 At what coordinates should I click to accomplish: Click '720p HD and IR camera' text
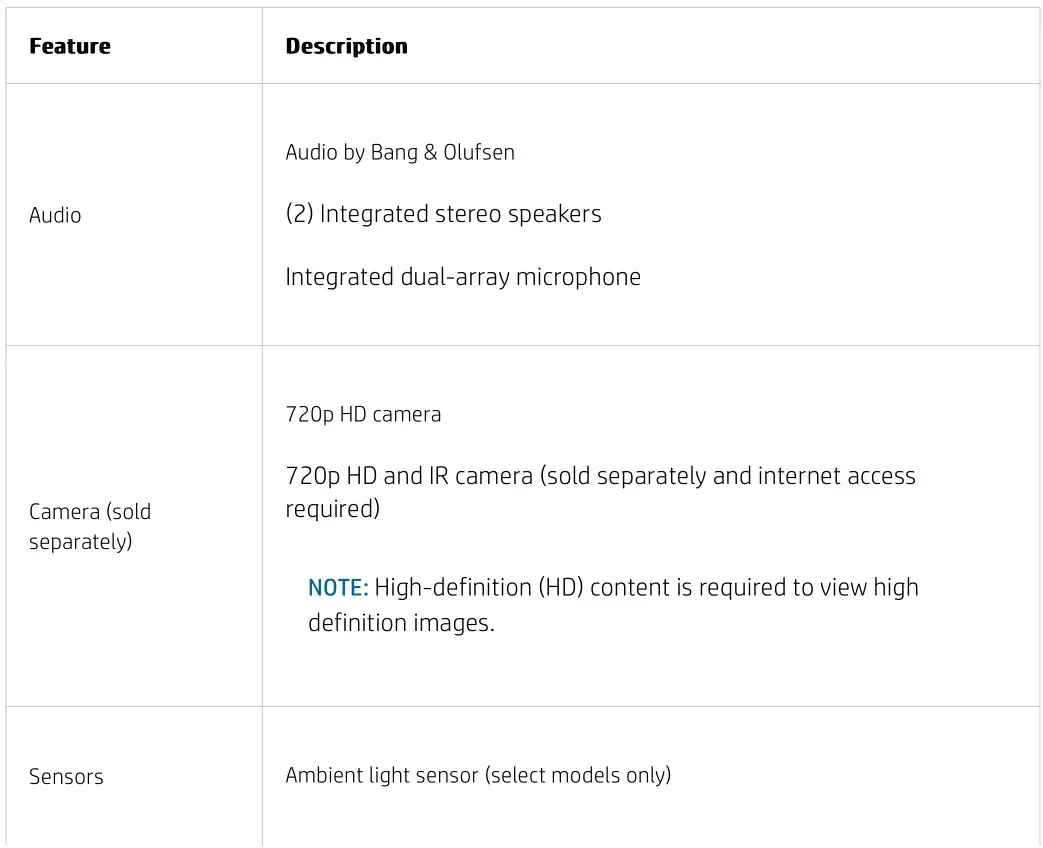click(408, 476)
